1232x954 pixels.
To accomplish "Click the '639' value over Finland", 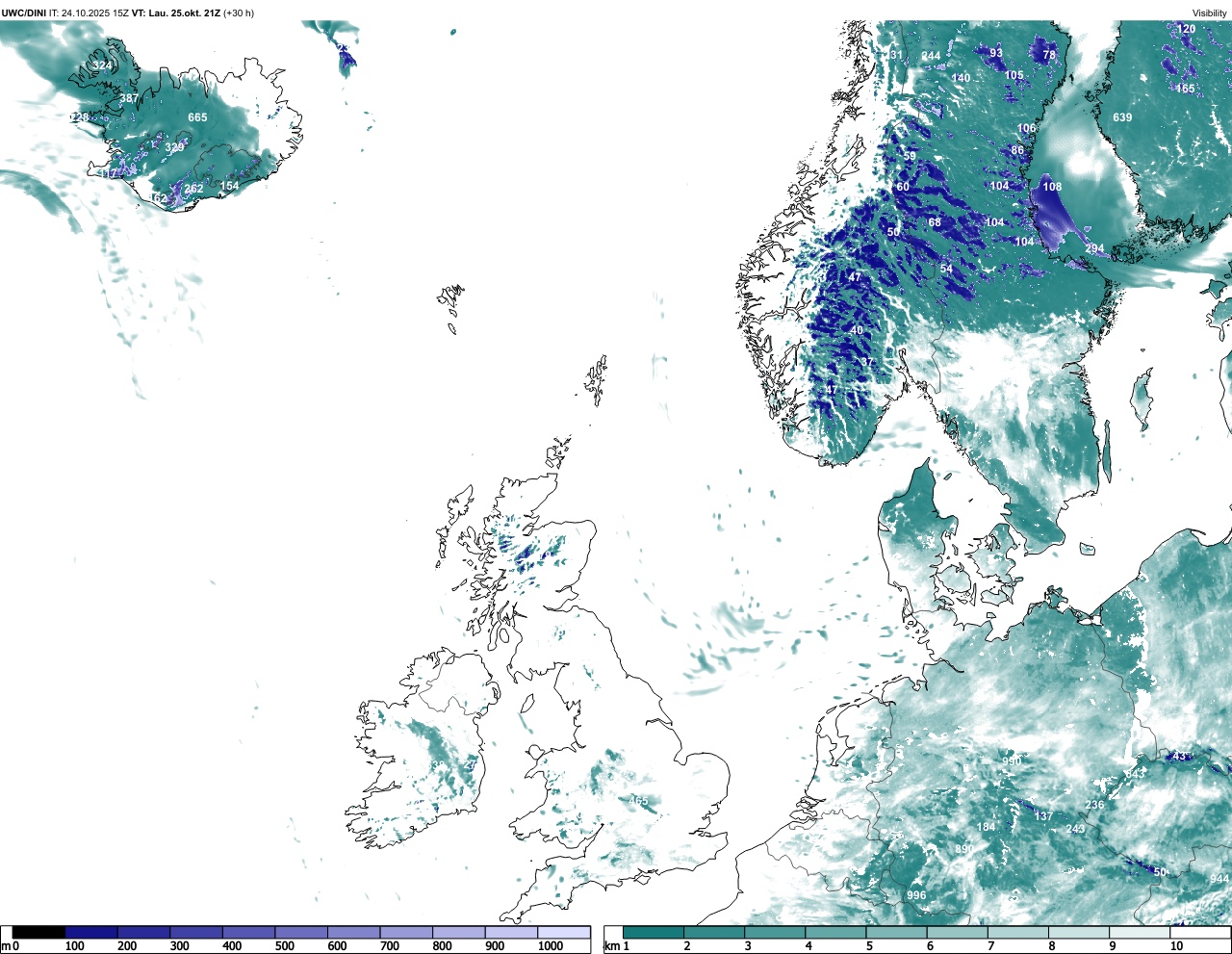I will (x=1122, y=117).
